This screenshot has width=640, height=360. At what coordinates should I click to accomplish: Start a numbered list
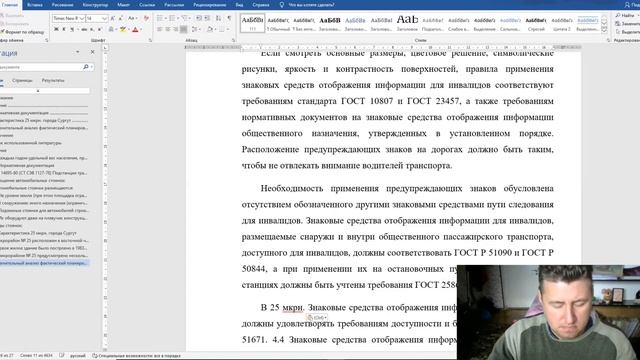click(x=173, y=18)
